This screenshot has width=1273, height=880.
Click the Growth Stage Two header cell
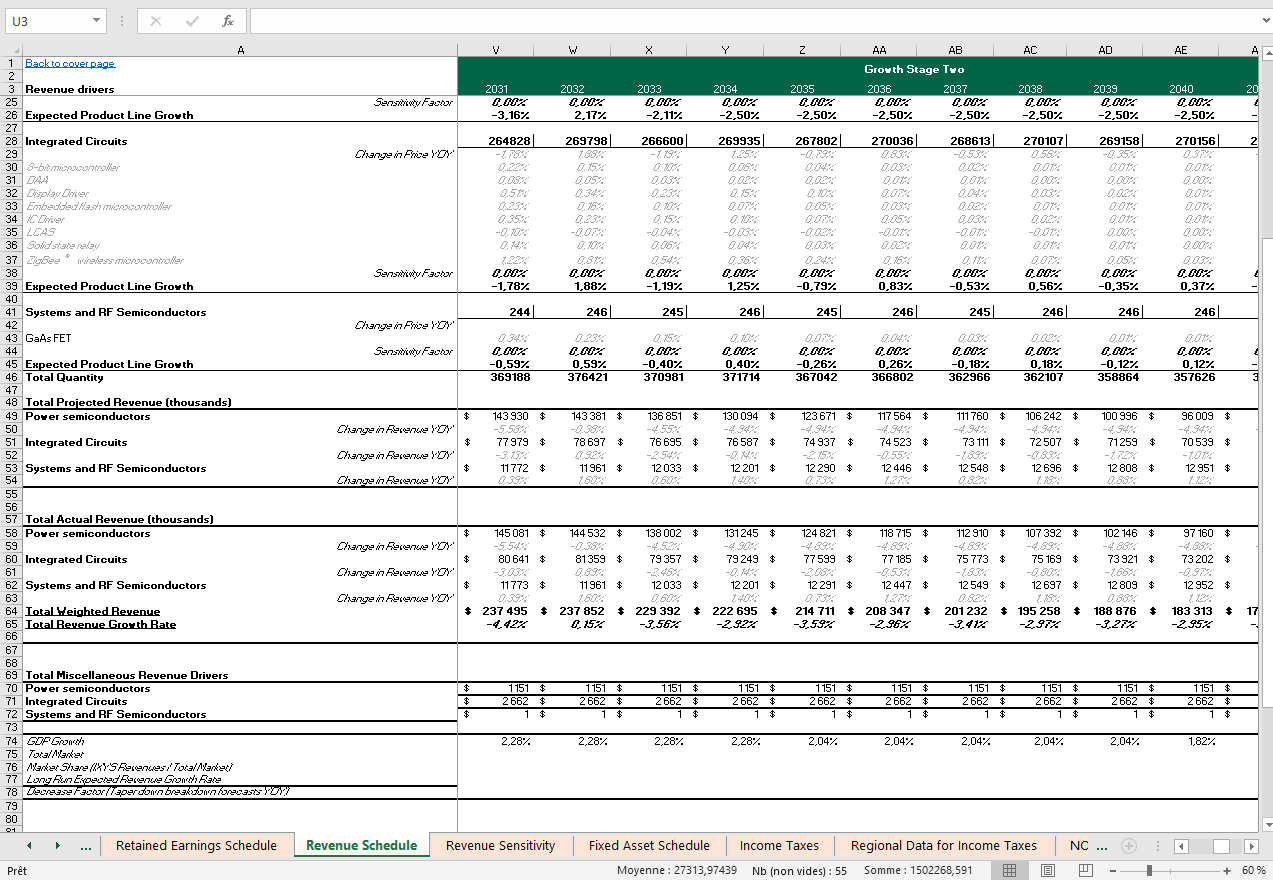tap(913, 69)
